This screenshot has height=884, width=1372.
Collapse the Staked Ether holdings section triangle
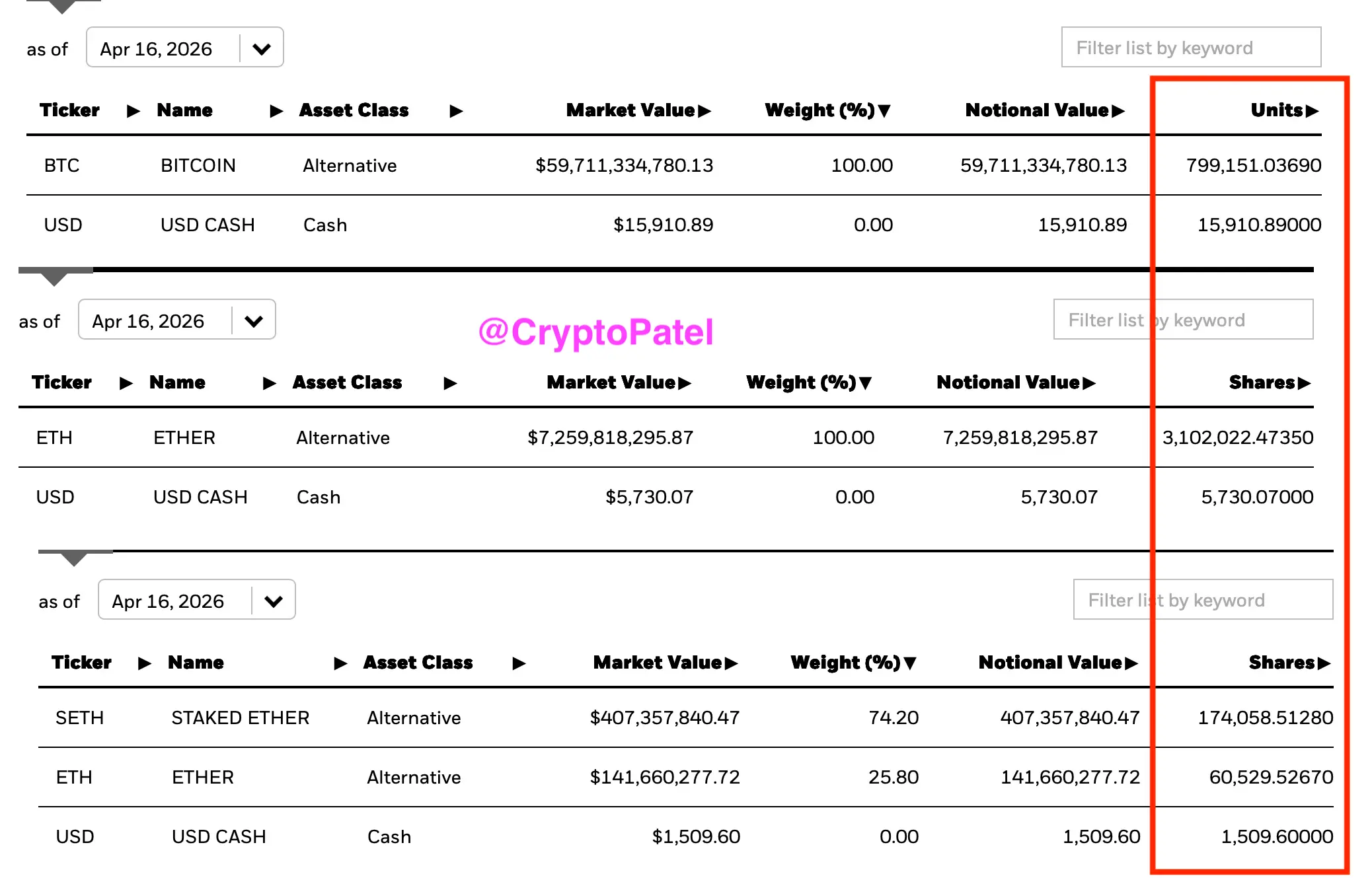pyautogui.click(x=74, y=559)
